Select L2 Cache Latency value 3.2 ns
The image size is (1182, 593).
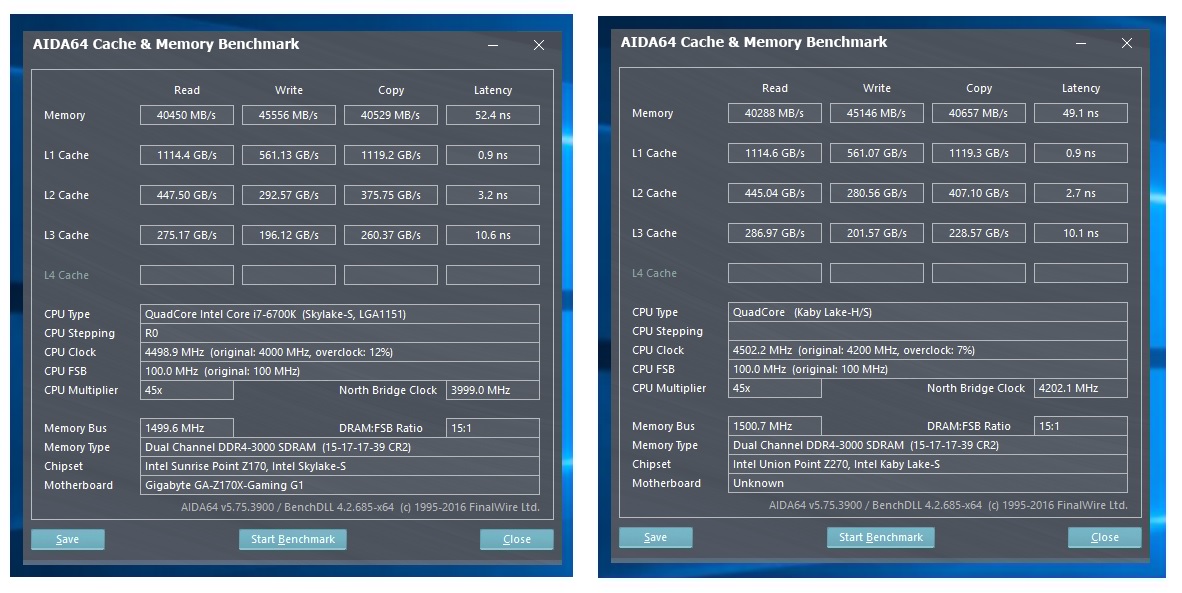[x=493, y=195]
